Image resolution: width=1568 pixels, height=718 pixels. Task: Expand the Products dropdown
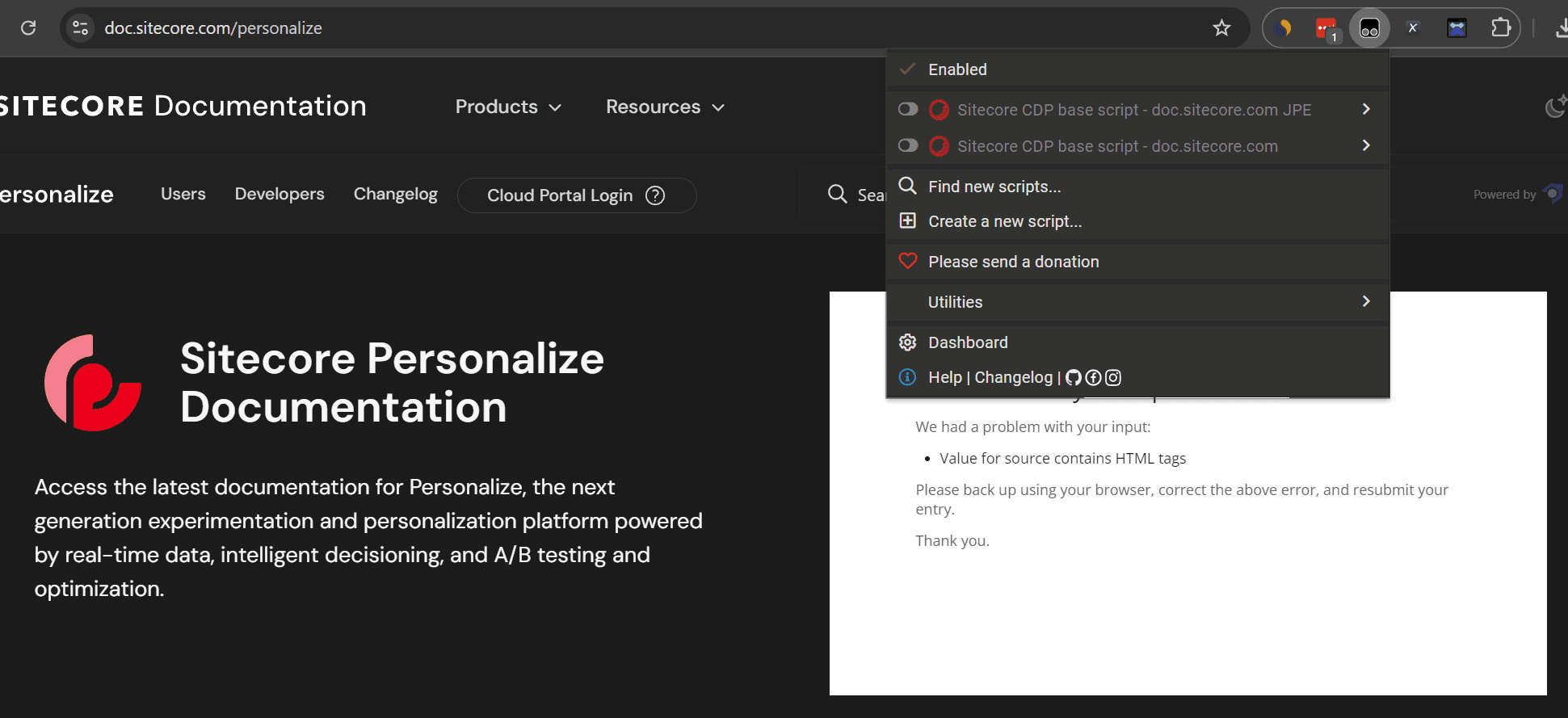[508, 107]
